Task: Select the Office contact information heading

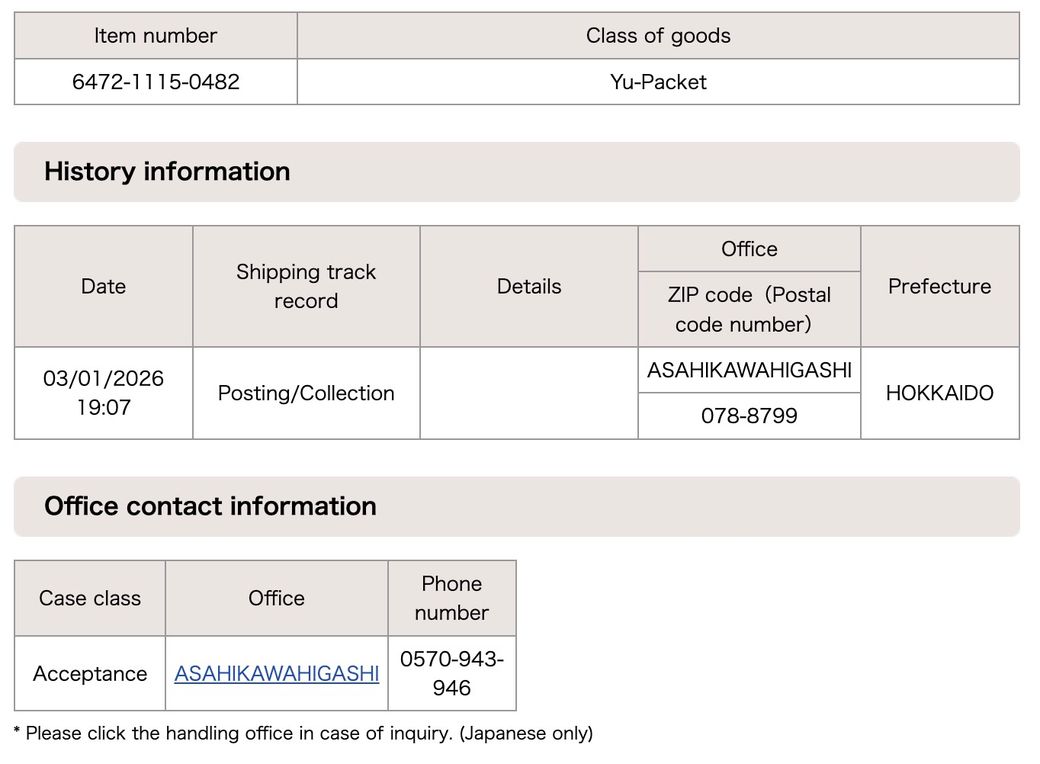Action: pyautogui.click(x=210, y=506)
